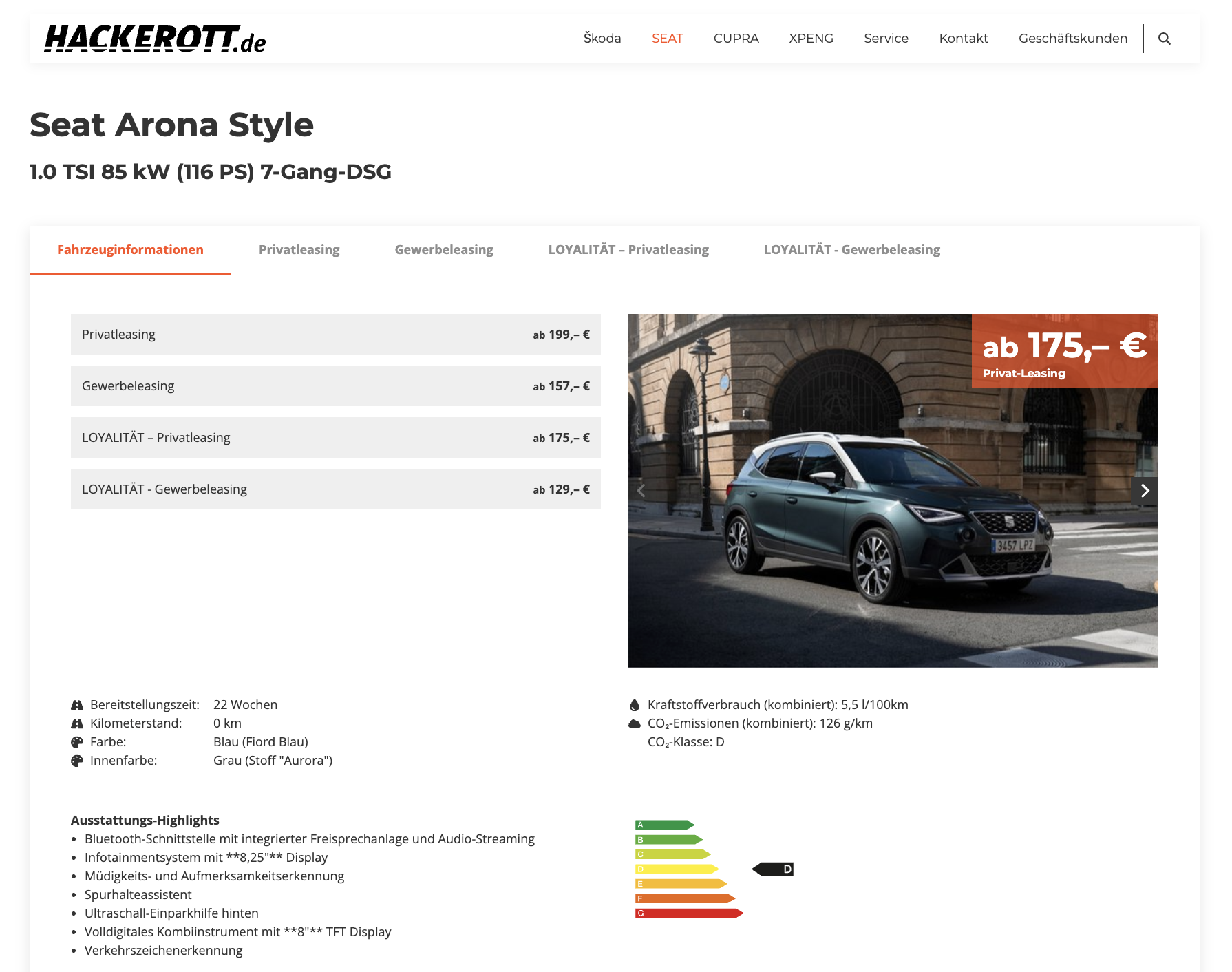Viewport: 1232px width, 972px height.
Task: Click the Bereitstellungszeit road icon
Action: pyautogui.click(x=77, y=705)
